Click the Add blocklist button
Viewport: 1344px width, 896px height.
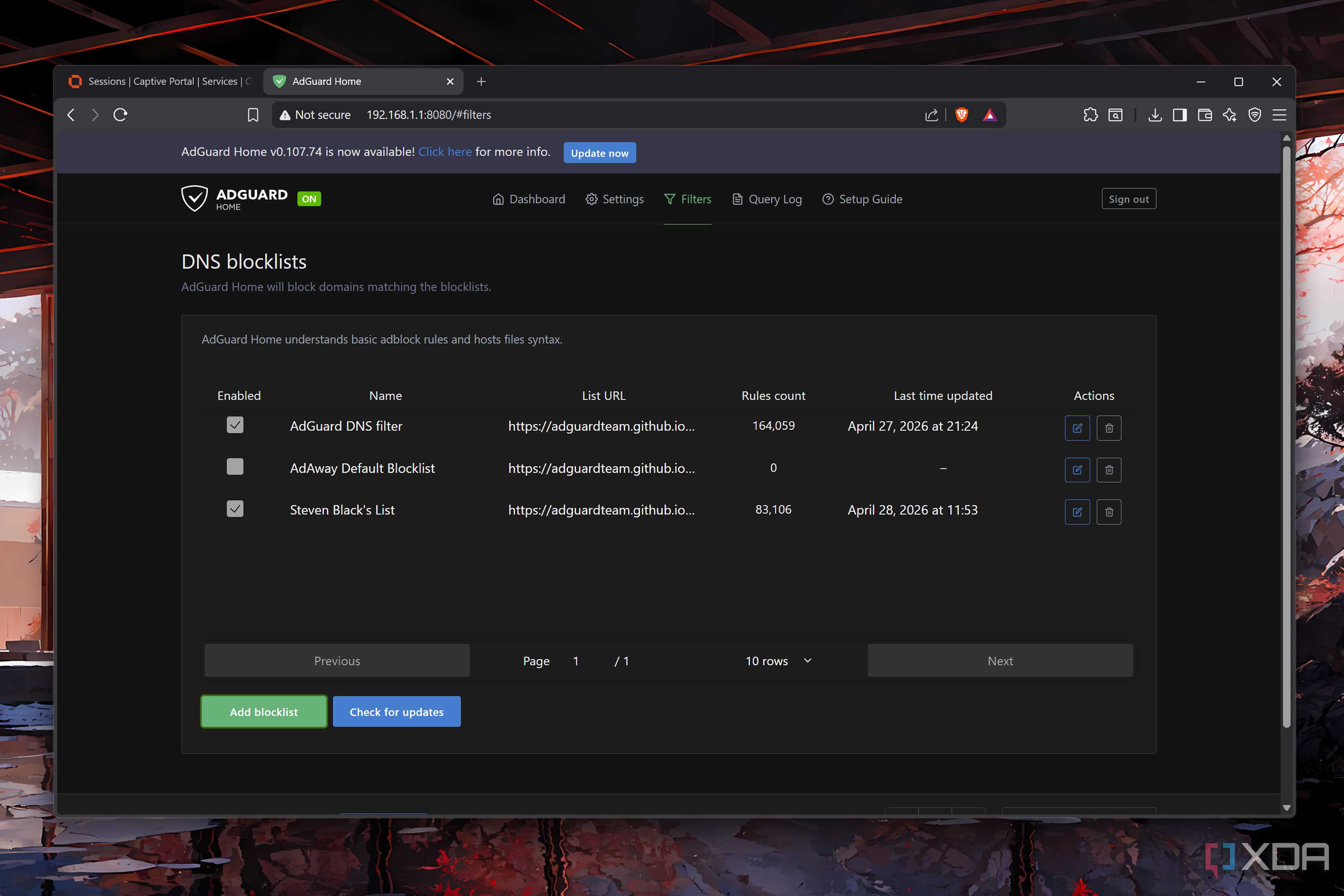264,712
